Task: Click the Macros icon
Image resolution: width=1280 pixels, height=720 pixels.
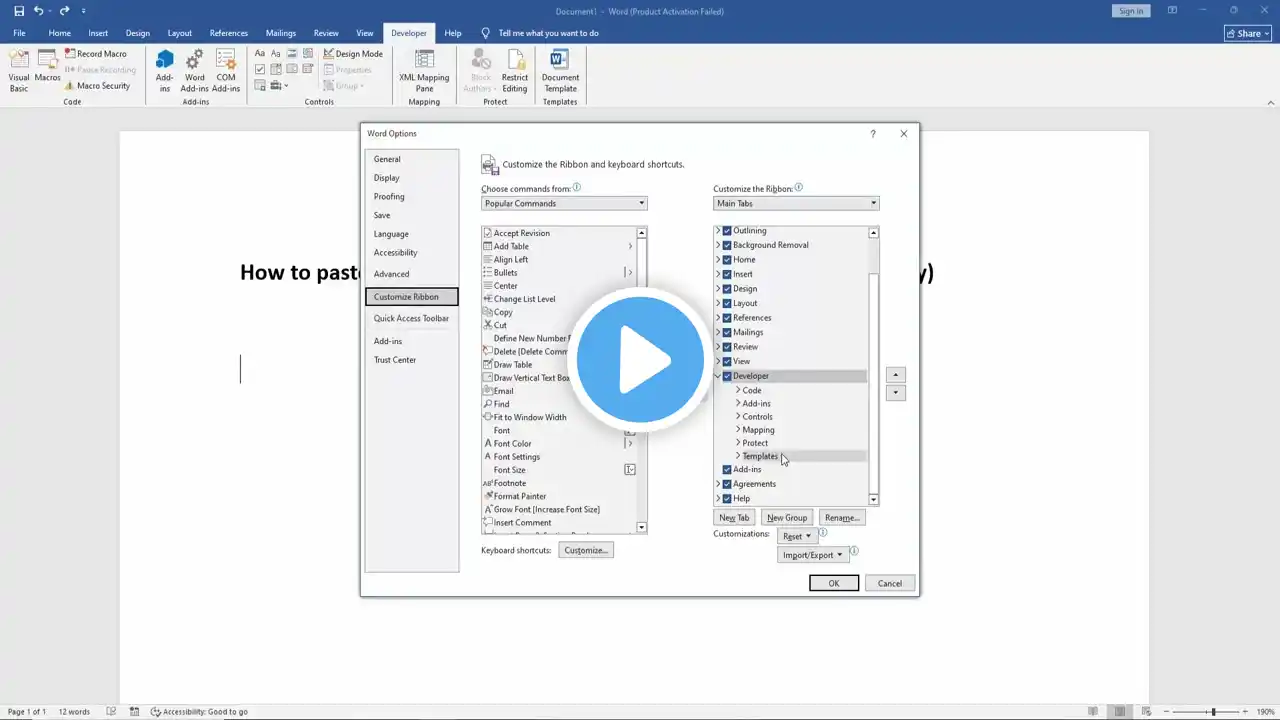Action: (x=47, y=65)
